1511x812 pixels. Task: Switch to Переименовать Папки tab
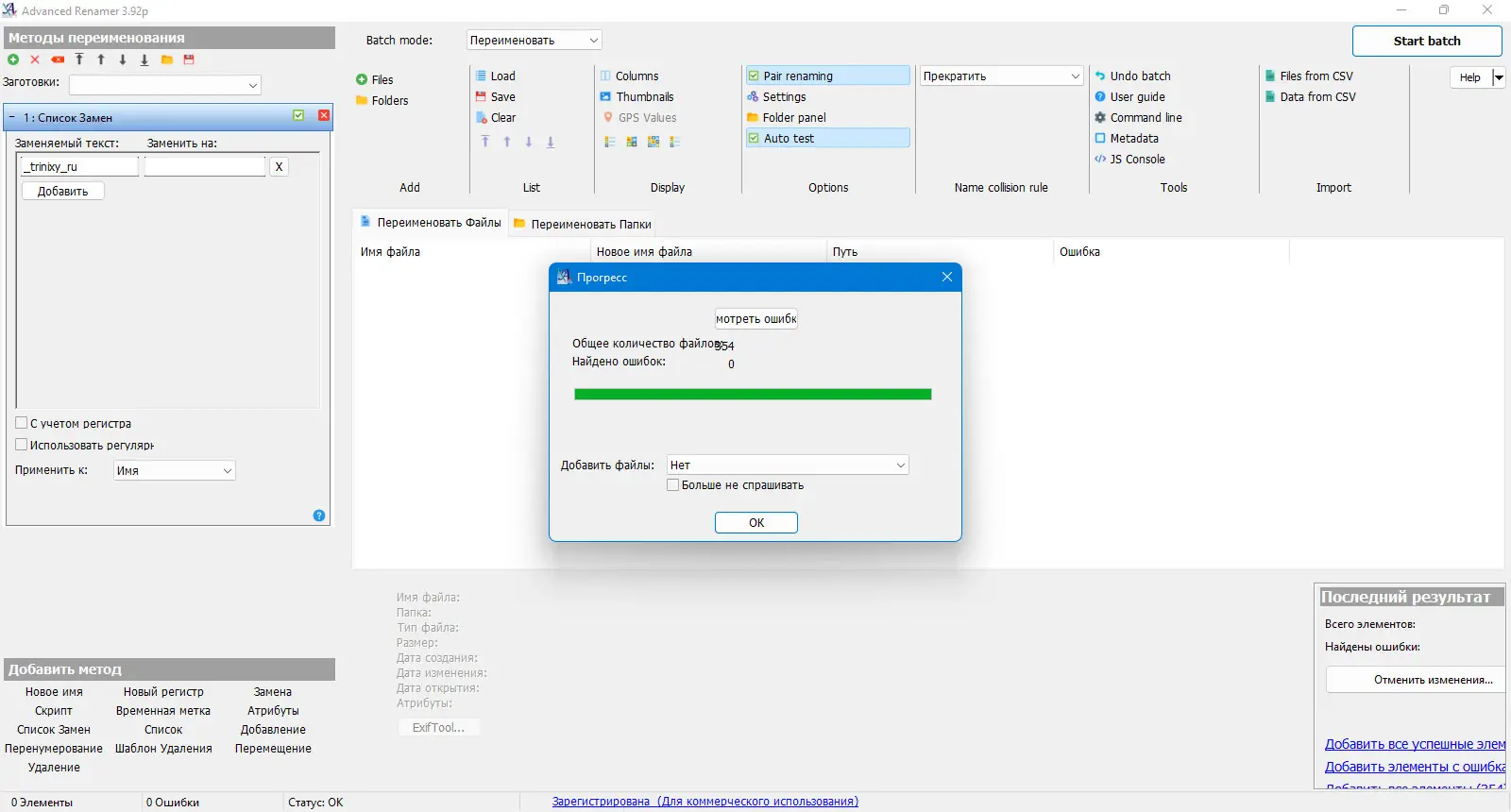click(583, 224)
